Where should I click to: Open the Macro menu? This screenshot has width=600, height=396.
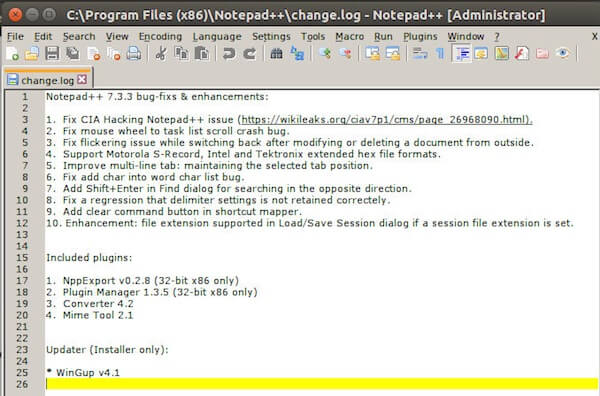coord(349,37)
